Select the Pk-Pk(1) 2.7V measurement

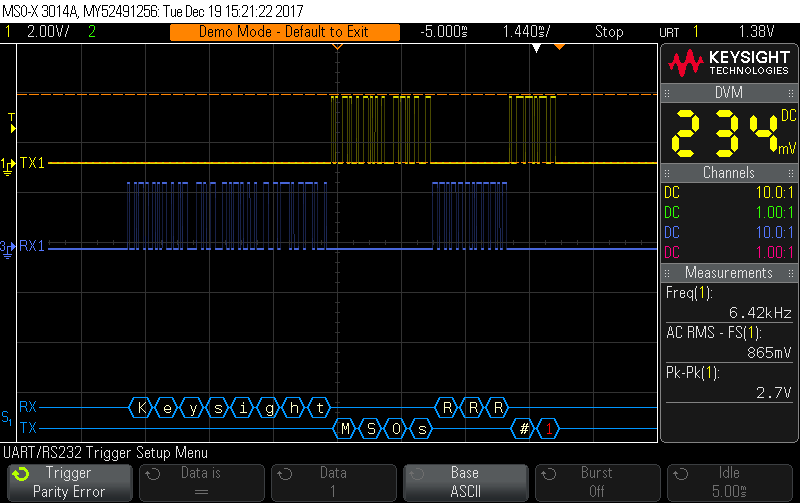(729, 383)
